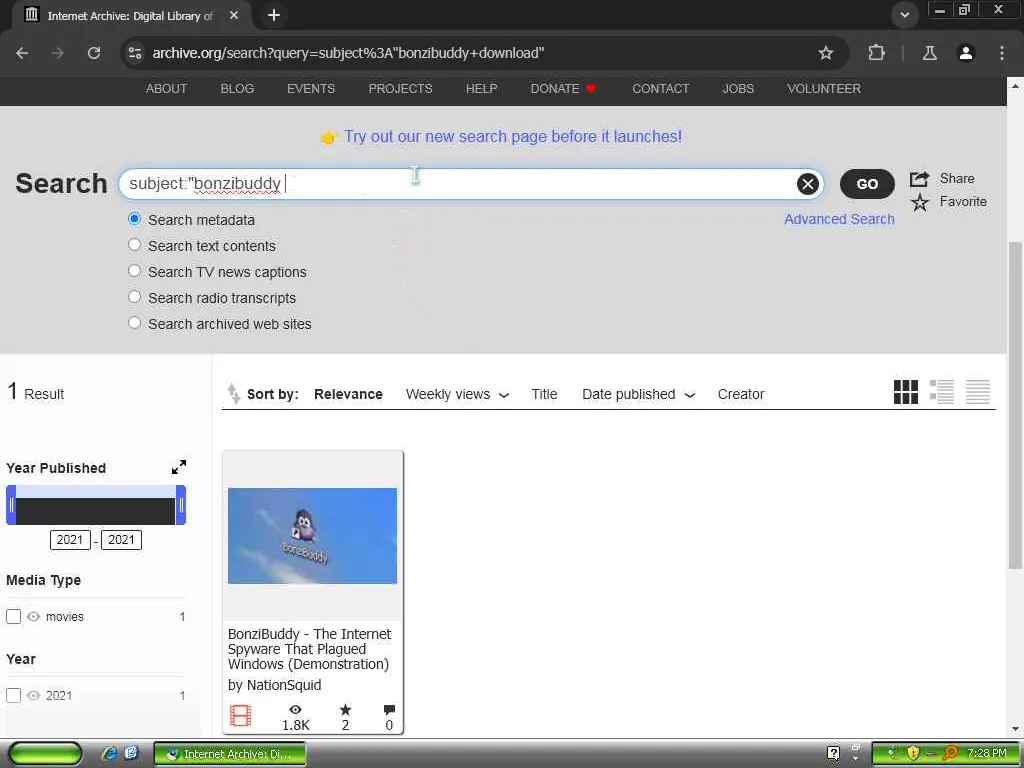The image size is (1024, 768).
Task: Switch to compact list view
Action: click(x=978, y=392)
